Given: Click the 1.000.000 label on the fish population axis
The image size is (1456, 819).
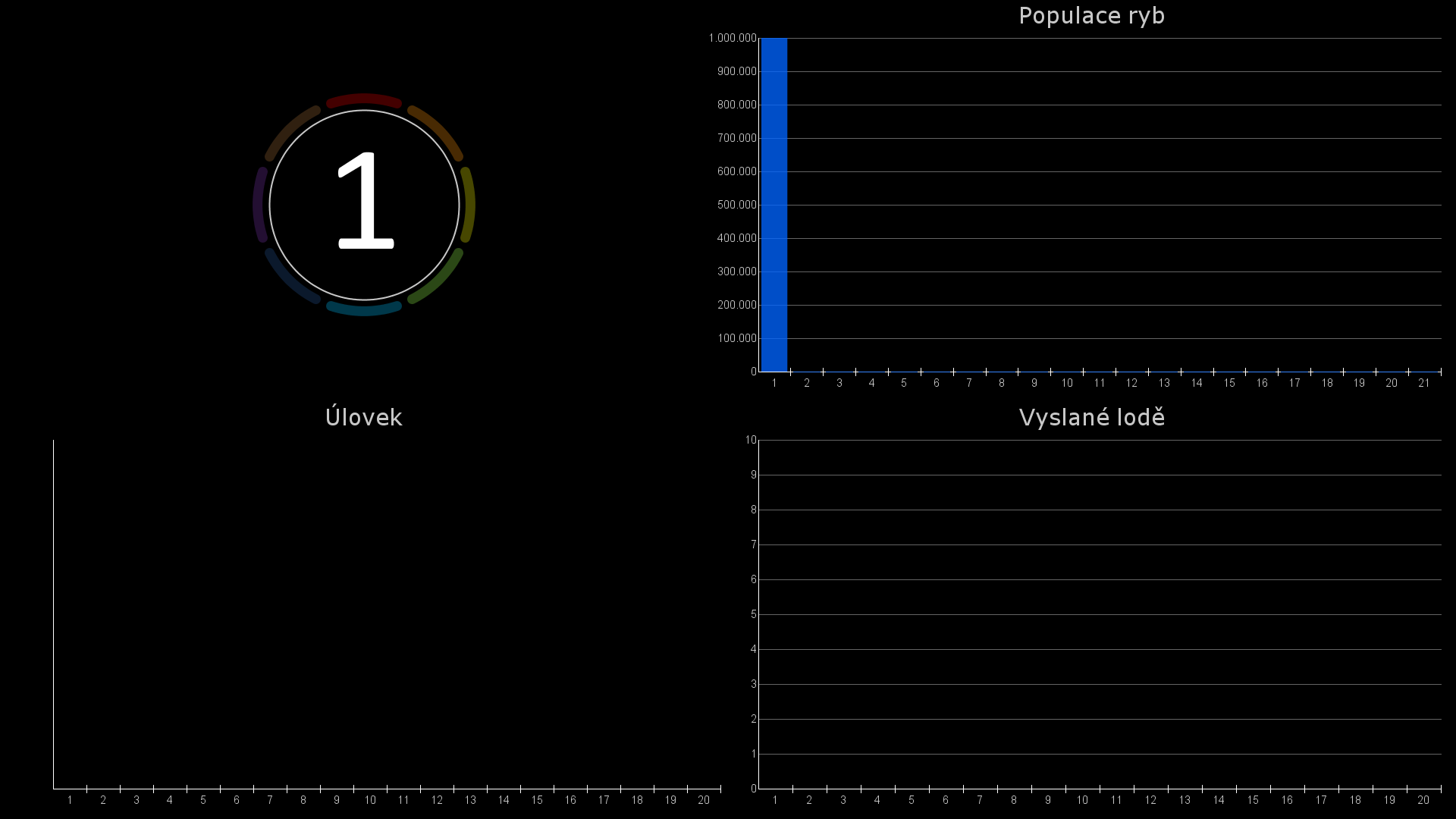Looking at the screenshot, I should click(733, 38).
